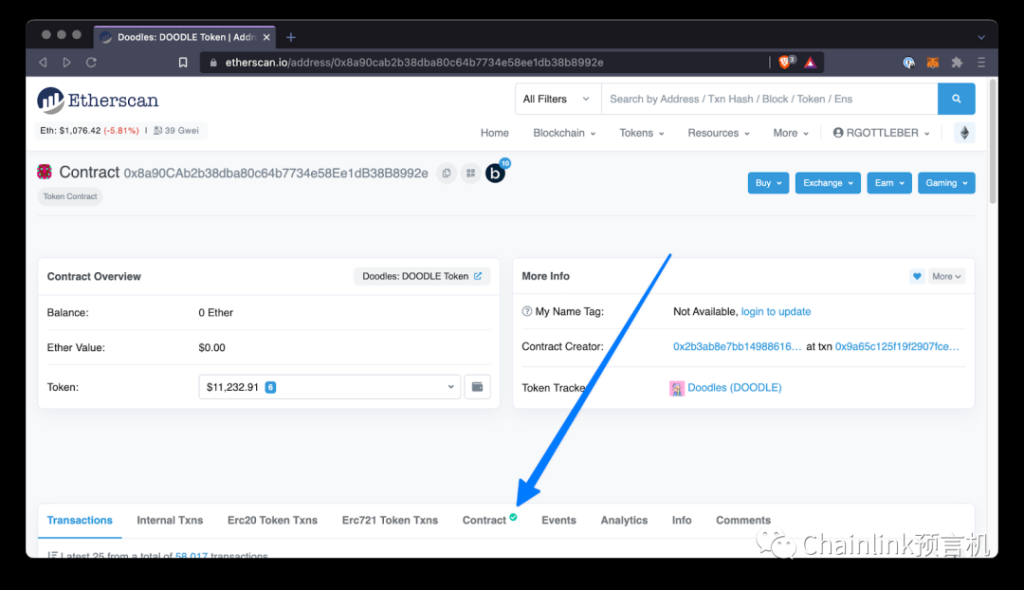Switch to the Events tab
The image size is (1024, 590).
pos(559,520)
